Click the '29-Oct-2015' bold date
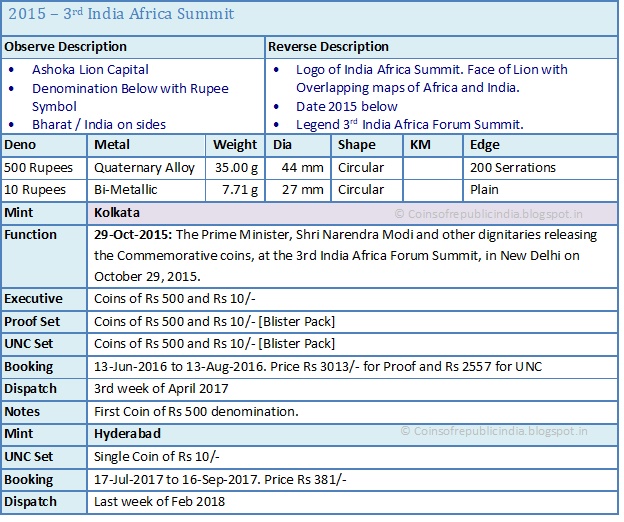Image resolution: width=624 pixels, height=522 pixels. (133, 235)
